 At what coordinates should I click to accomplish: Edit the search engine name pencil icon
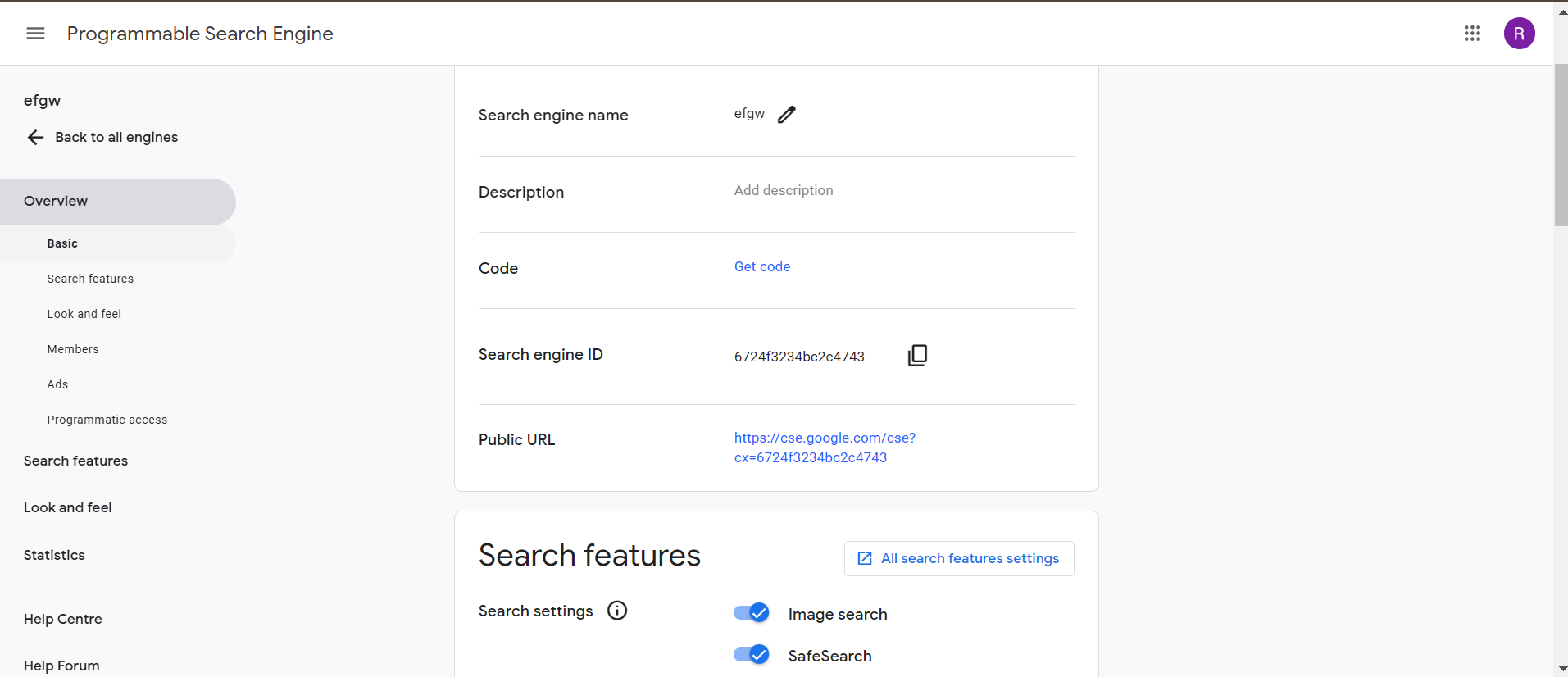787,115
